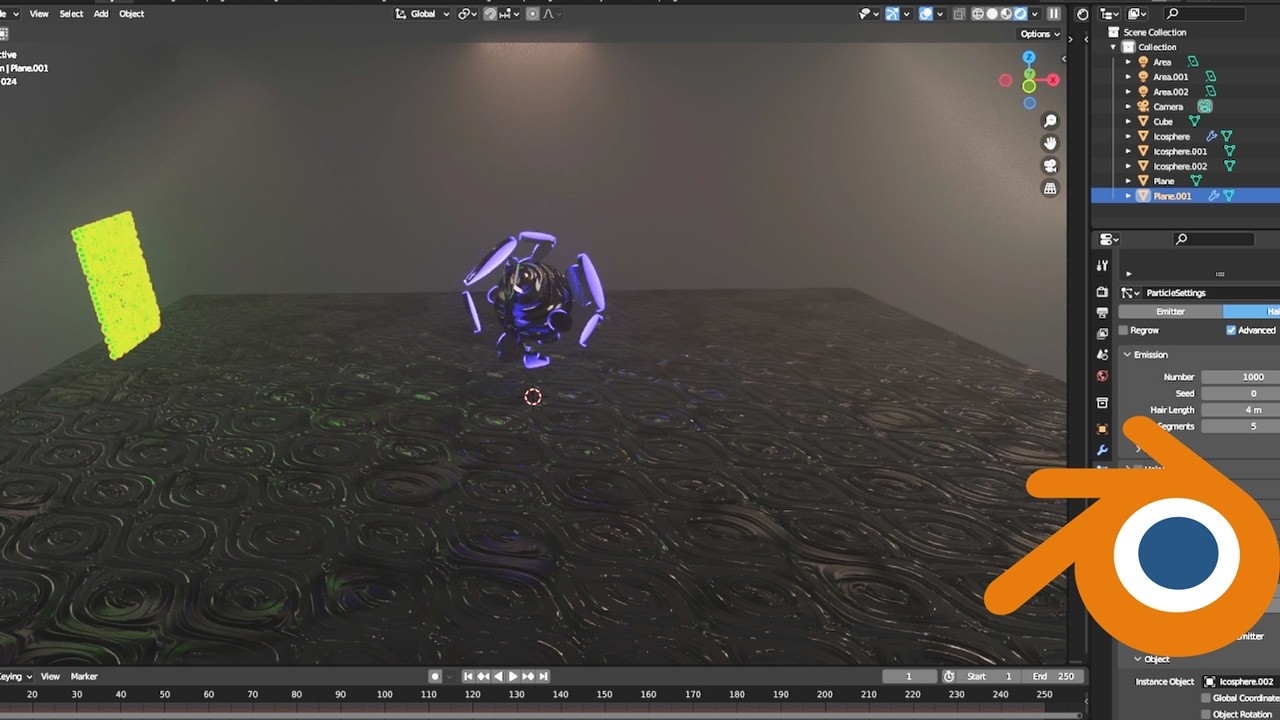Select Area.002 in outliner
The image size is (1280, 720).
coord(1171,92)
